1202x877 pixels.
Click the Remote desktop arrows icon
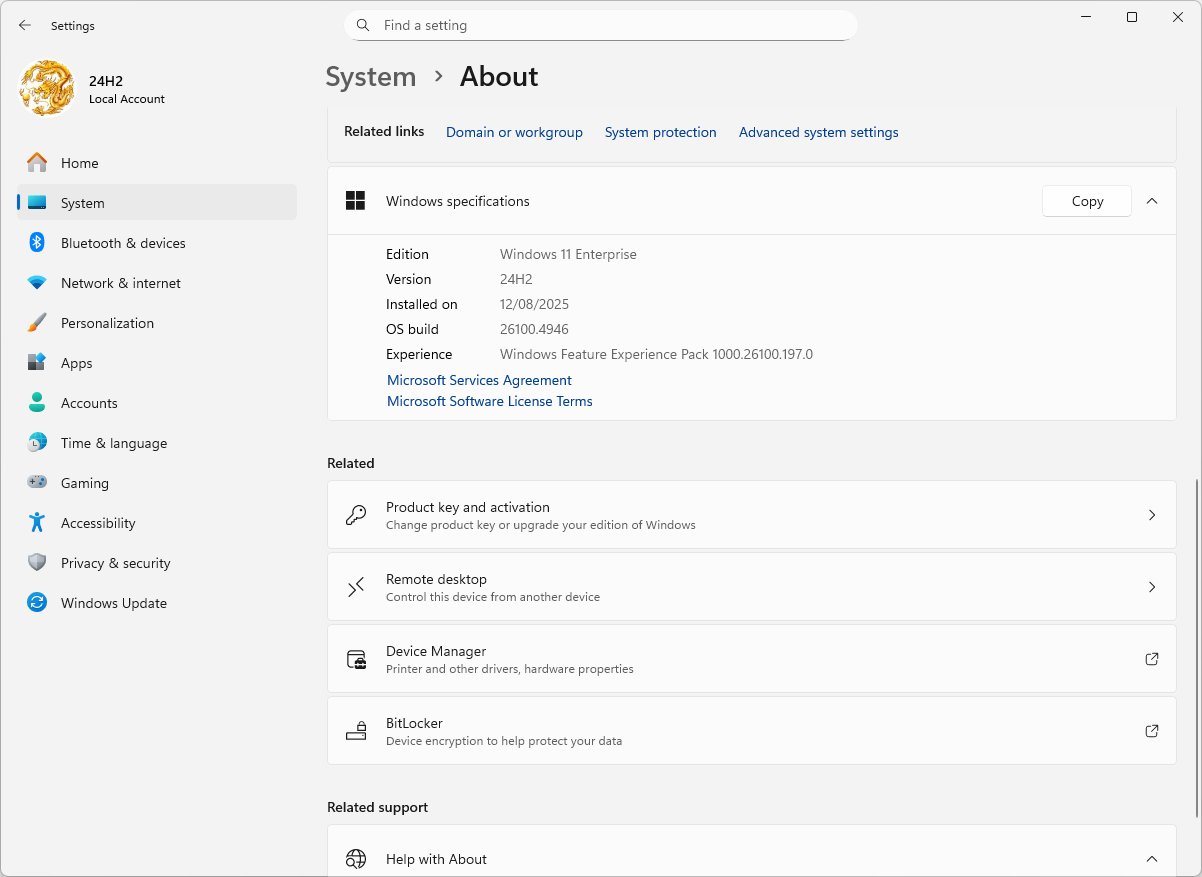coord(356,587)
